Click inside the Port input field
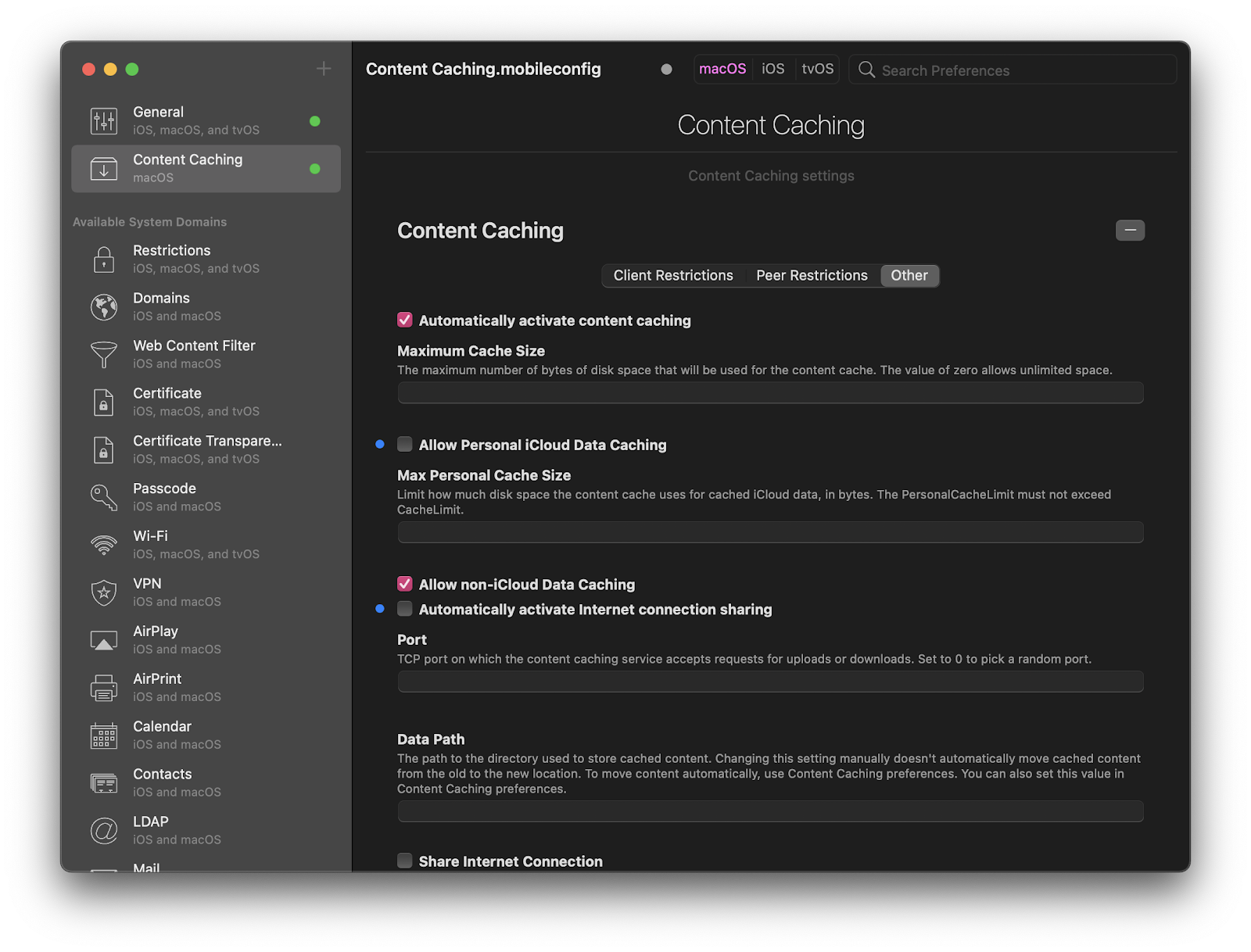 click(770, 681)
